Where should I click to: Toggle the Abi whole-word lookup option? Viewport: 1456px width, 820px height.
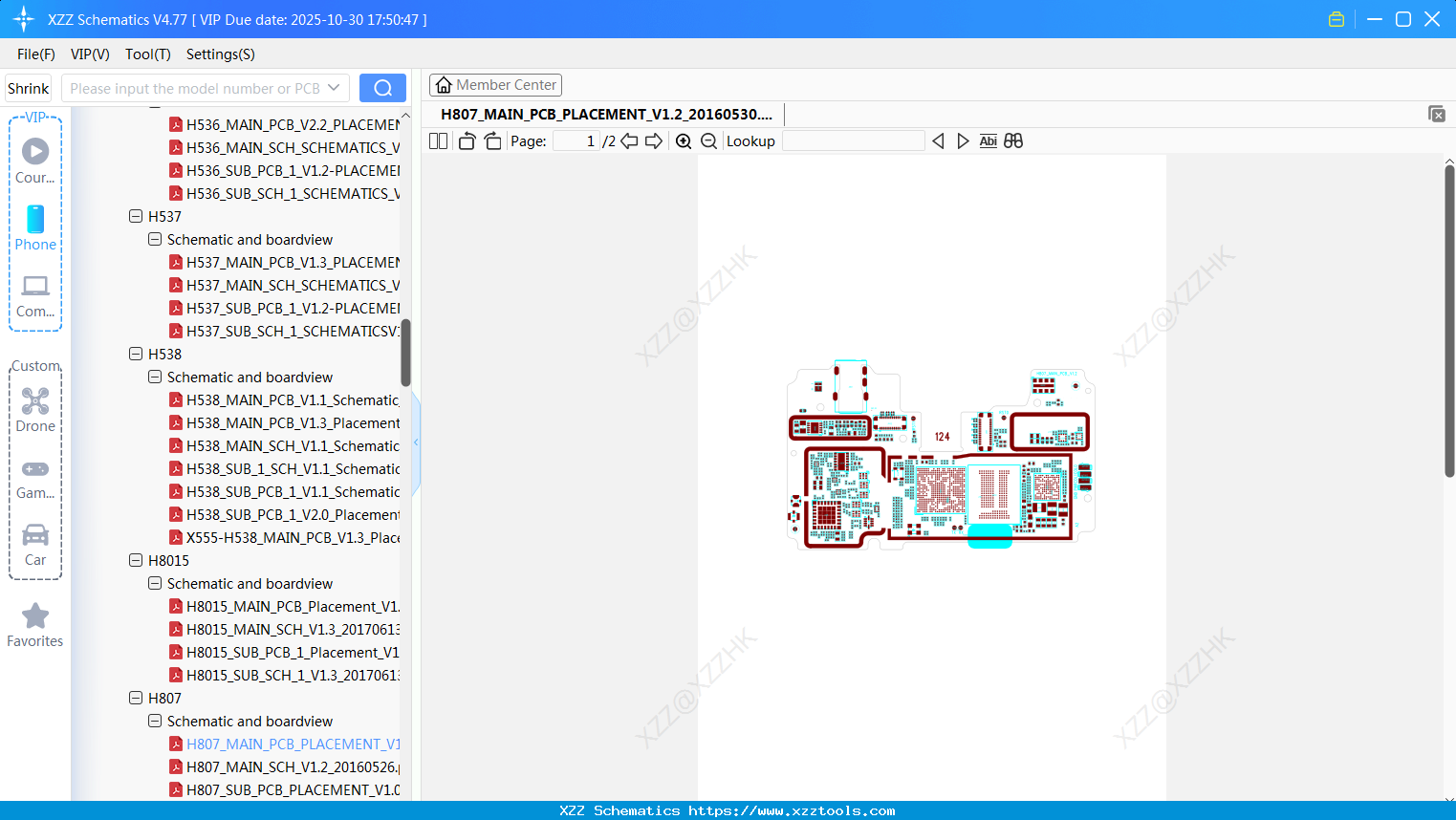pos(988,140)
